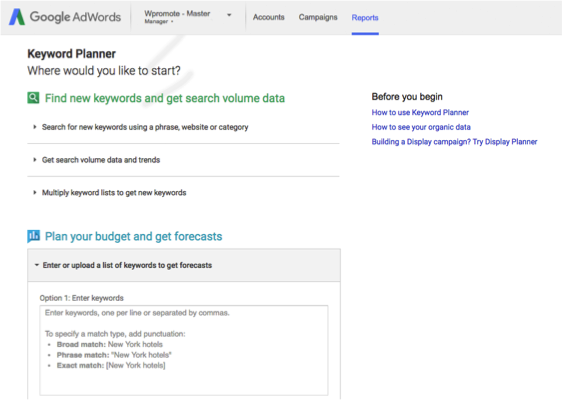Click the blue chart budget forecasts icon
The height and width of the screenshot is (400, 562).
[x=33, y=236]
